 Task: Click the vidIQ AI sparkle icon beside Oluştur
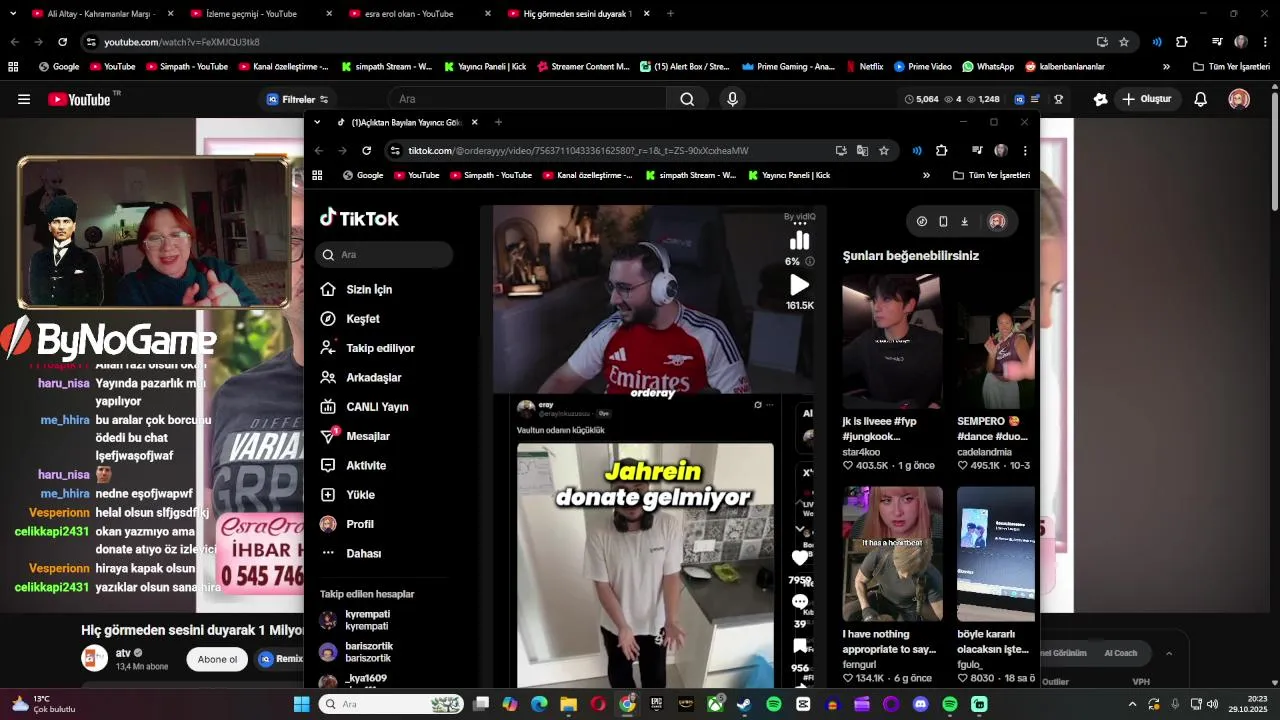[x=1100, y=99]
